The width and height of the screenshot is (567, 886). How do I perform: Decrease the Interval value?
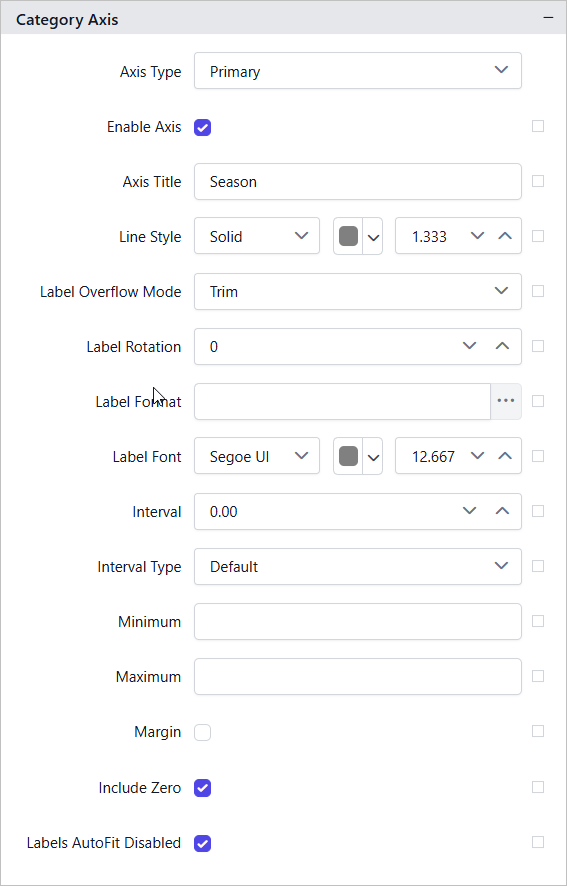click(469, 511)
